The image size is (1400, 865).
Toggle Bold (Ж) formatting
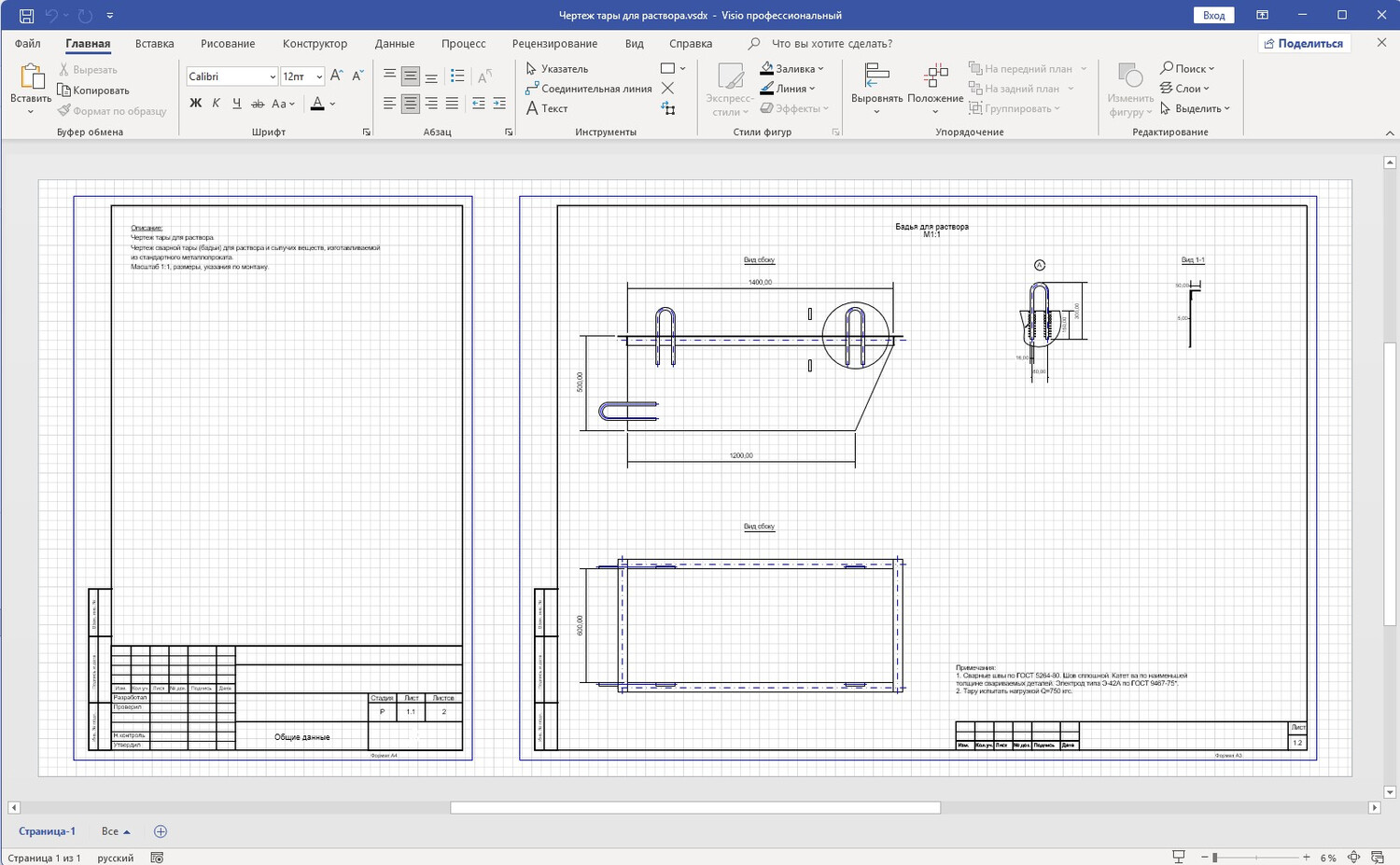(x=195, y=104)
